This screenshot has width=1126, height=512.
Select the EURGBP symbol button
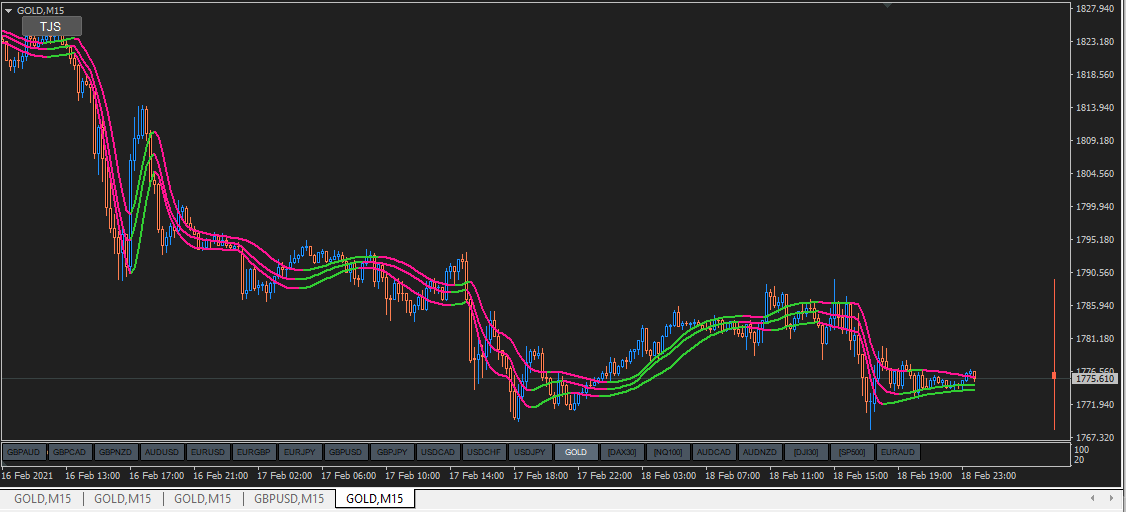254,452
